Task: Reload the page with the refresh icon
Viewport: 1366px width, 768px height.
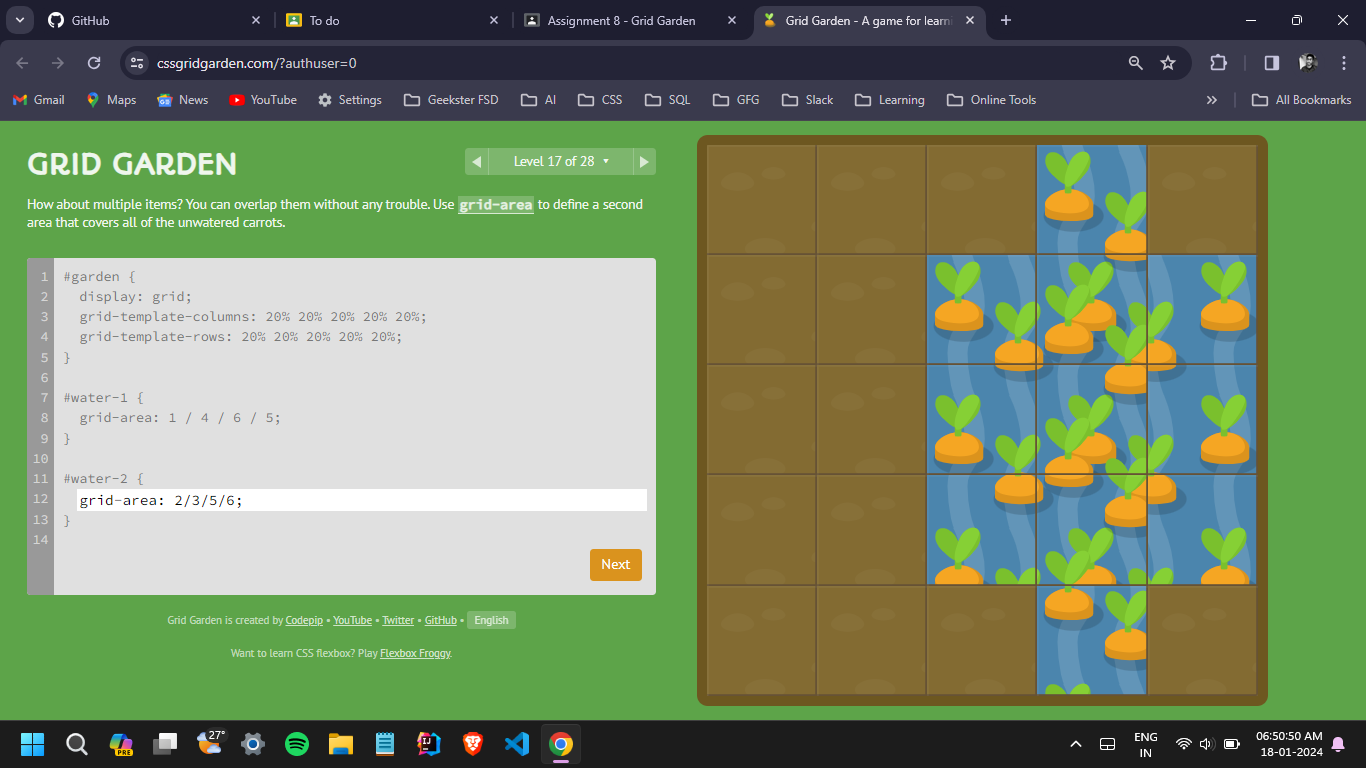Action: pyautogui.click(x=94, y=63)
